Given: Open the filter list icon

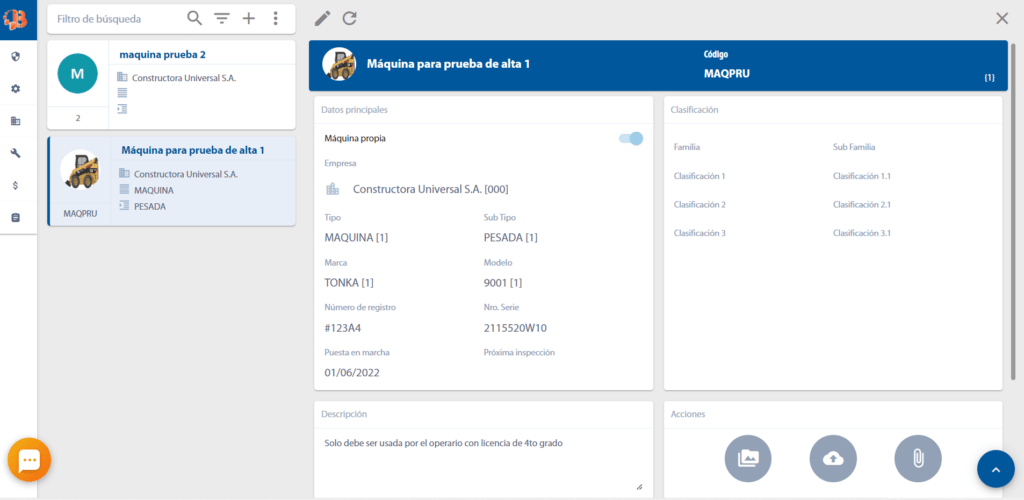Looking at the screenshot, I should click(222, 18).
